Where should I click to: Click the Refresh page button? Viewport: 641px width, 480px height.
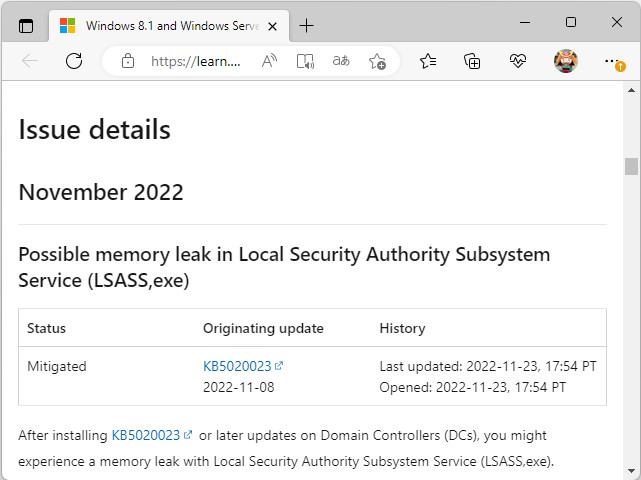[73, 61]
